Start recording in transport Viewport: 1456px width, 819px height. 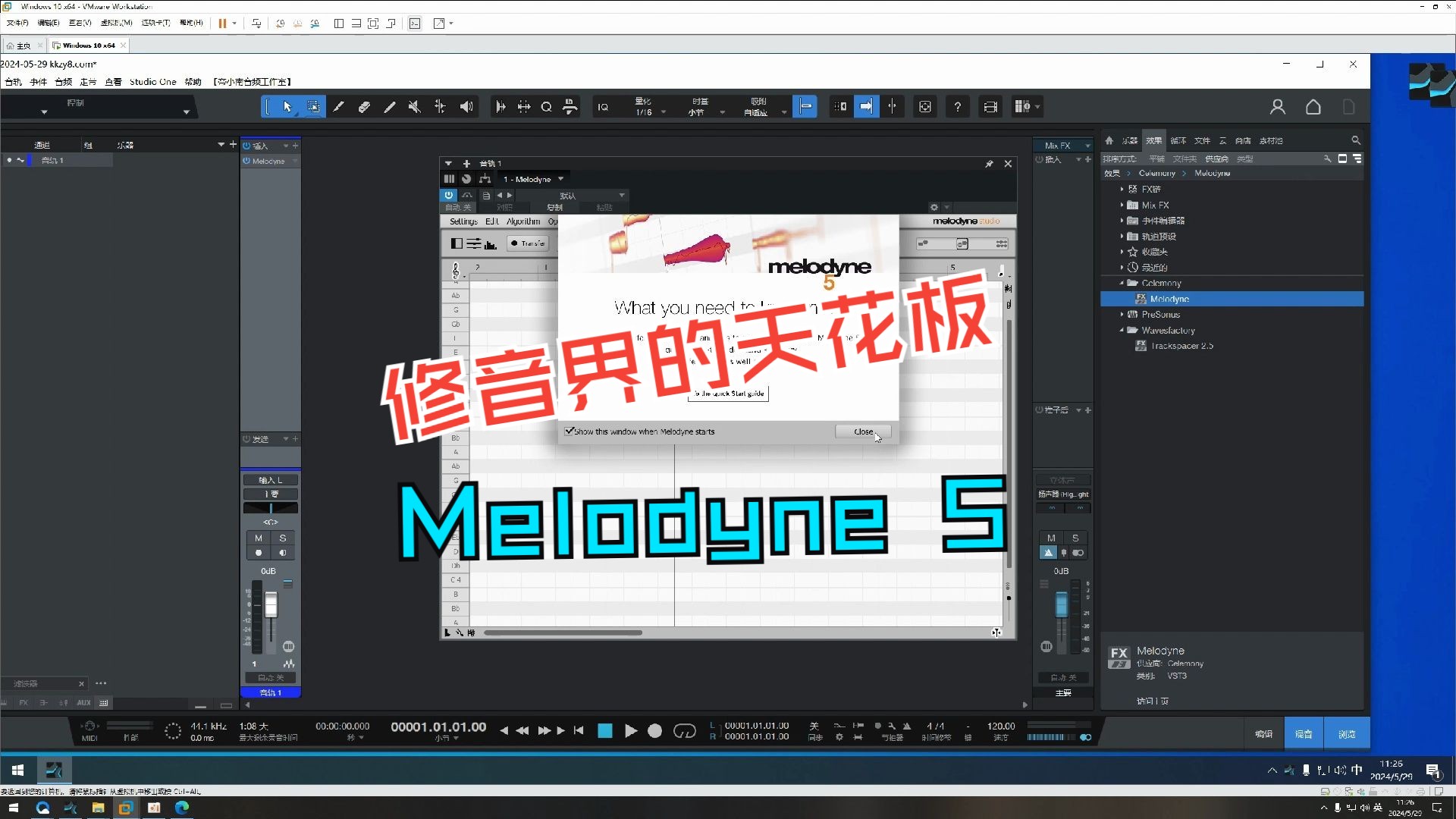(655, 731)
